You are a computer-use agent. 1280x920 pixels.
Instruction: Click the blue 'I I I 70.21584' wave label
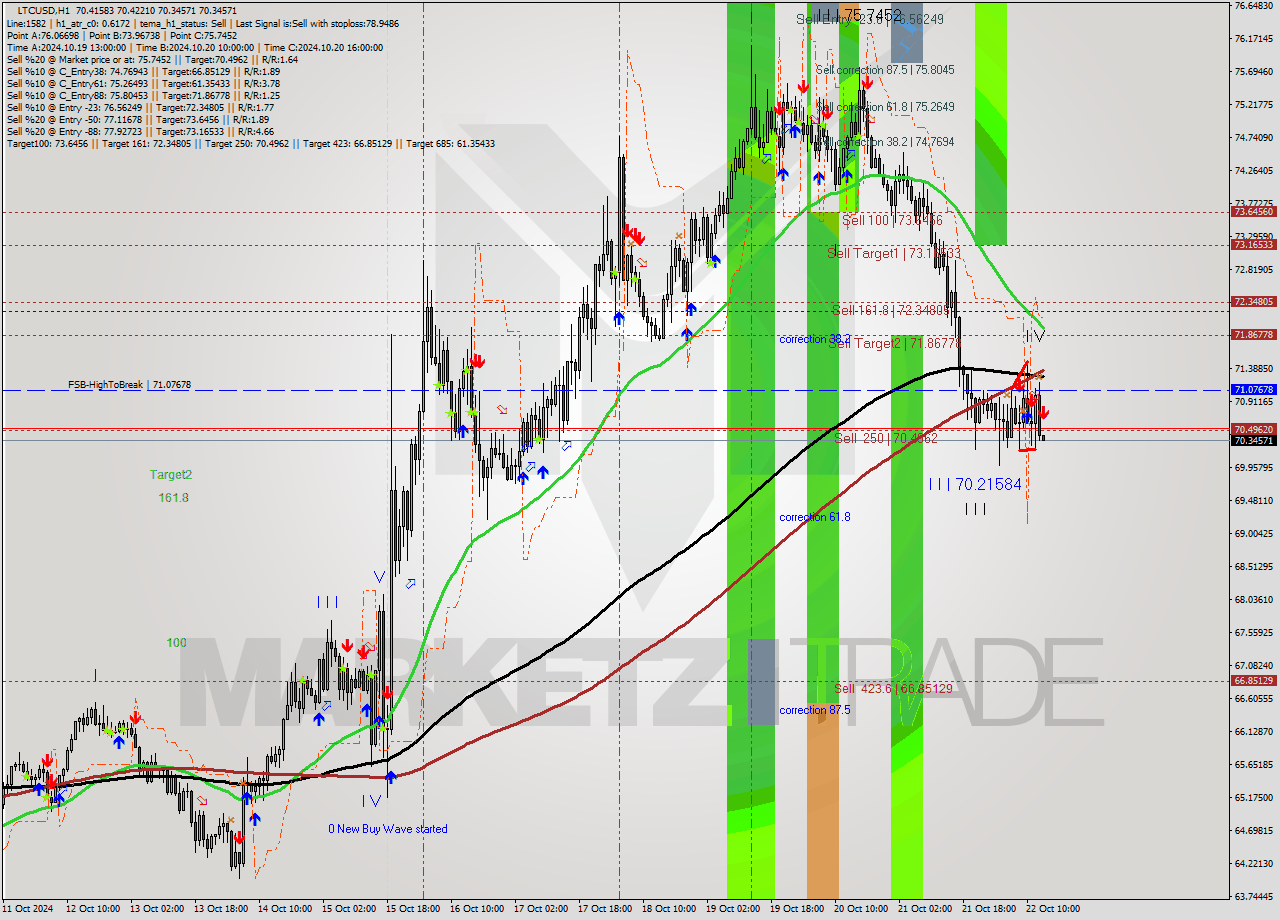[975, 484]
